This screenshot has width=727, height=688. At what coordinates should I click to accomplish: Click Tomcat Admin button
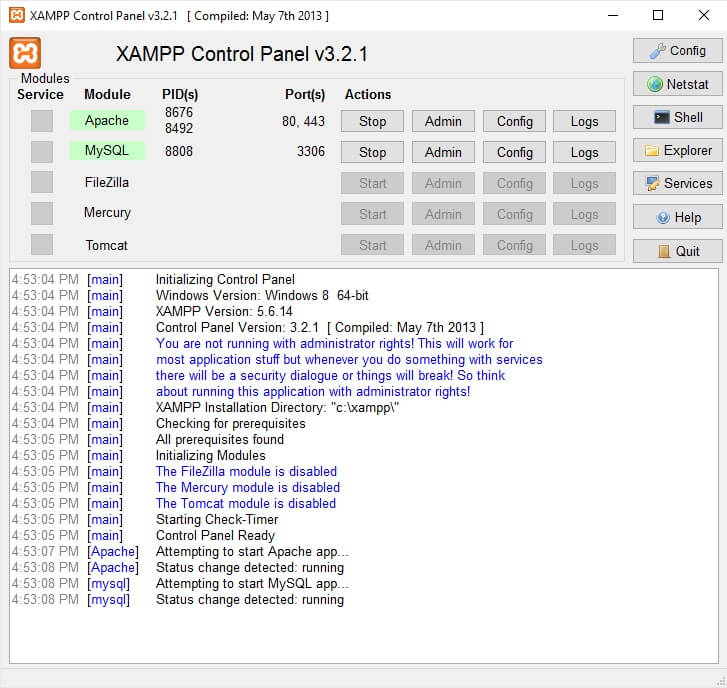click(443, 245)
